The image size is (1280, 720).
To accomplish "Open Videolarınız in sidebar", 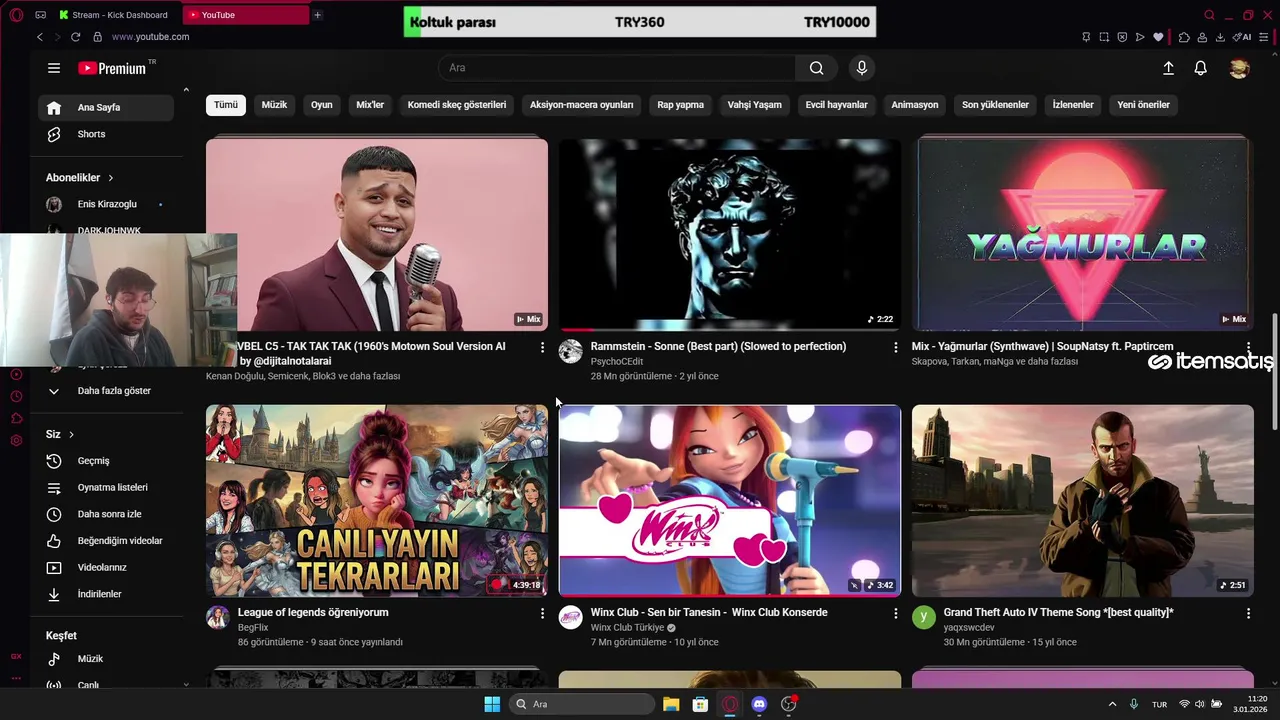I will click(106, 568).
